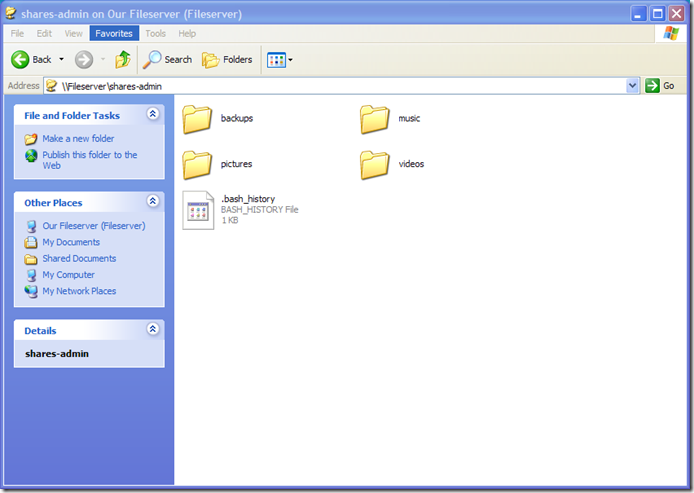Click the My Network Places icon
The height and width of the screenshot is (493, 694).
pyautogui.click(x=31, y=291)
